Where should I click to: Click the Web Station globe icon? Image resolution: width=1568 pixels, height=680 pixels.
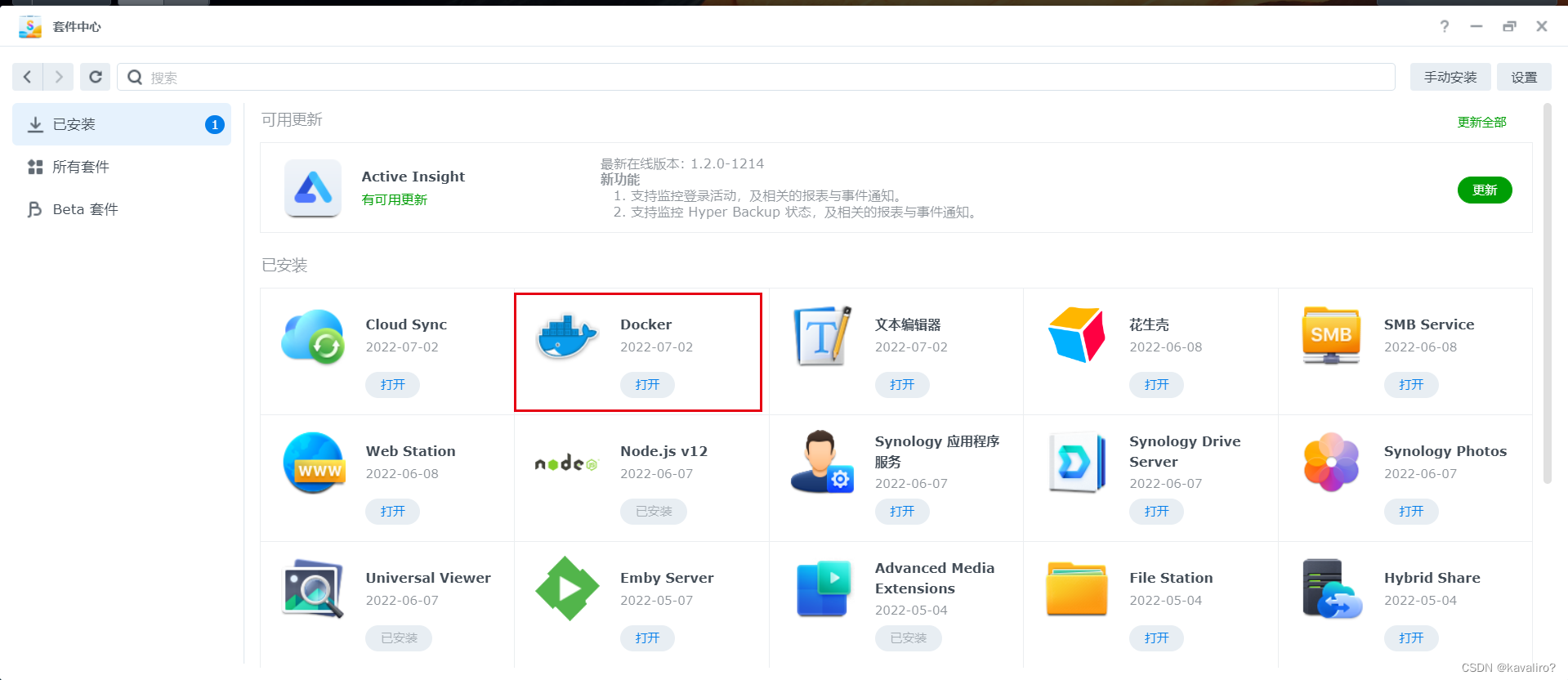315,463
